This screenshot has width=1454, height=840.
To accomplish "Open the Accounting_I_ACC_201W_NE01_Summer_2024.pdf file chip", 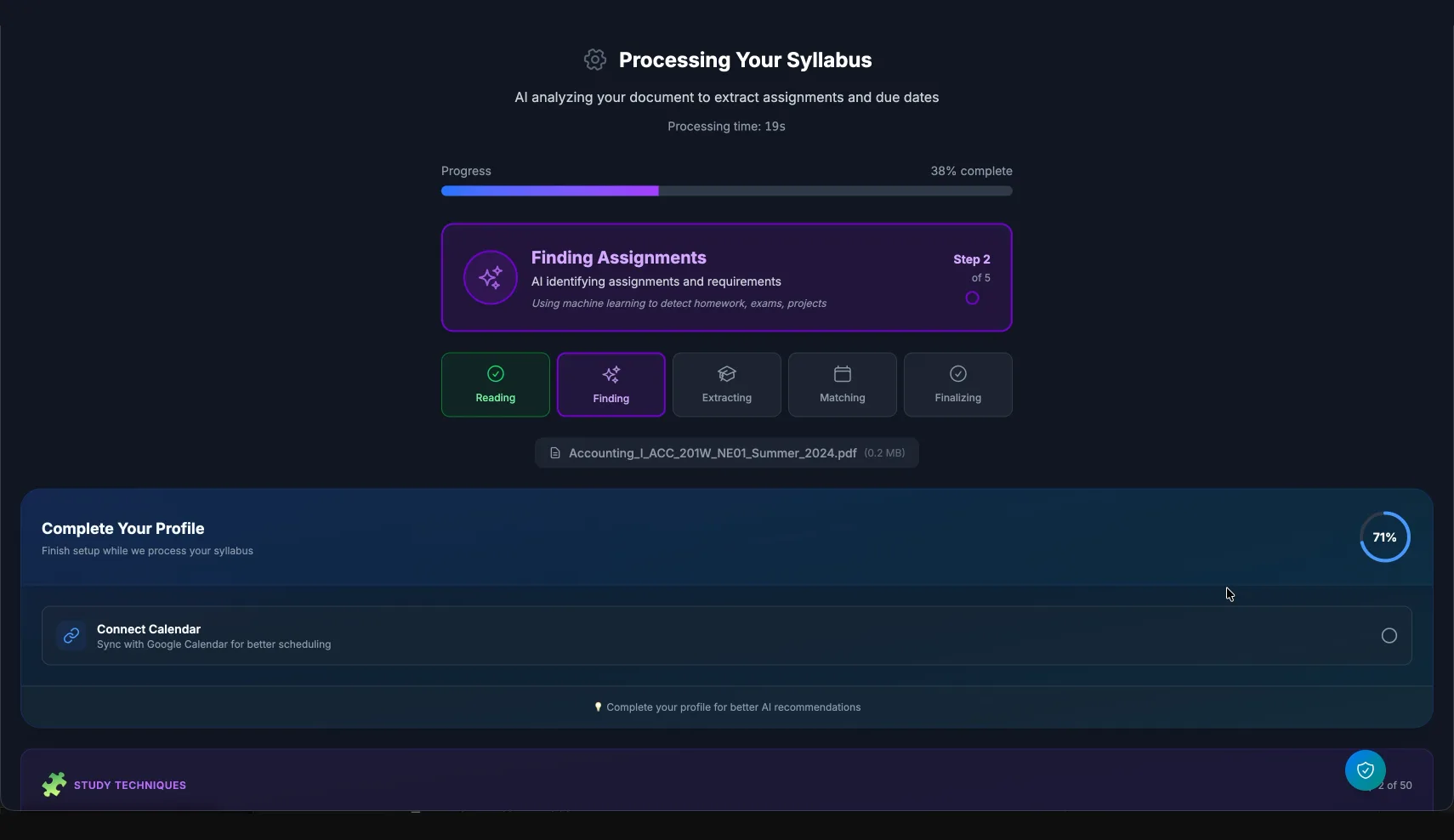I will [727, 453].
